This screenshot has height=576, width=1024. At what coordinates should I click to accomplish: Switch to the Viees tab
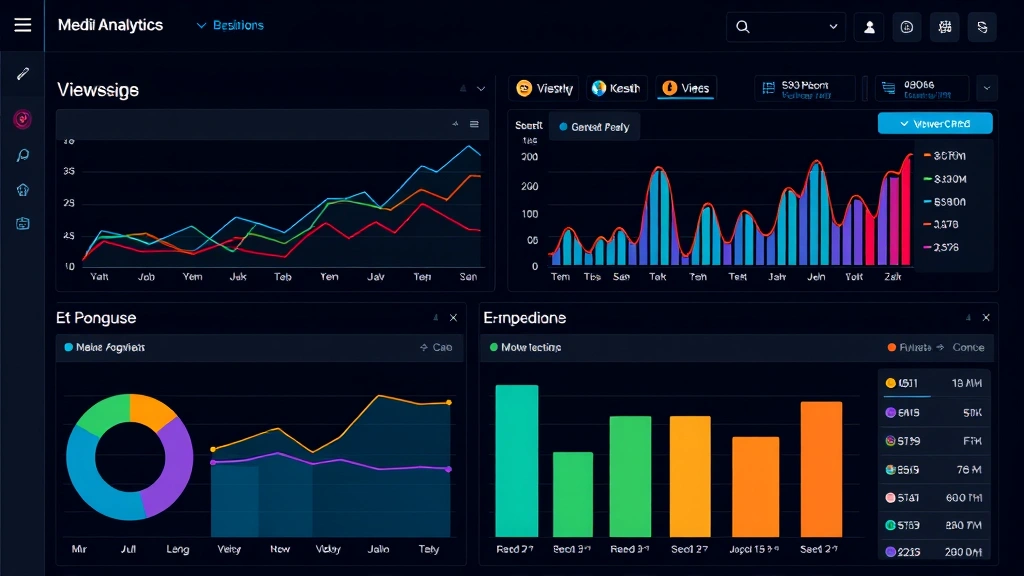[686, 88]
